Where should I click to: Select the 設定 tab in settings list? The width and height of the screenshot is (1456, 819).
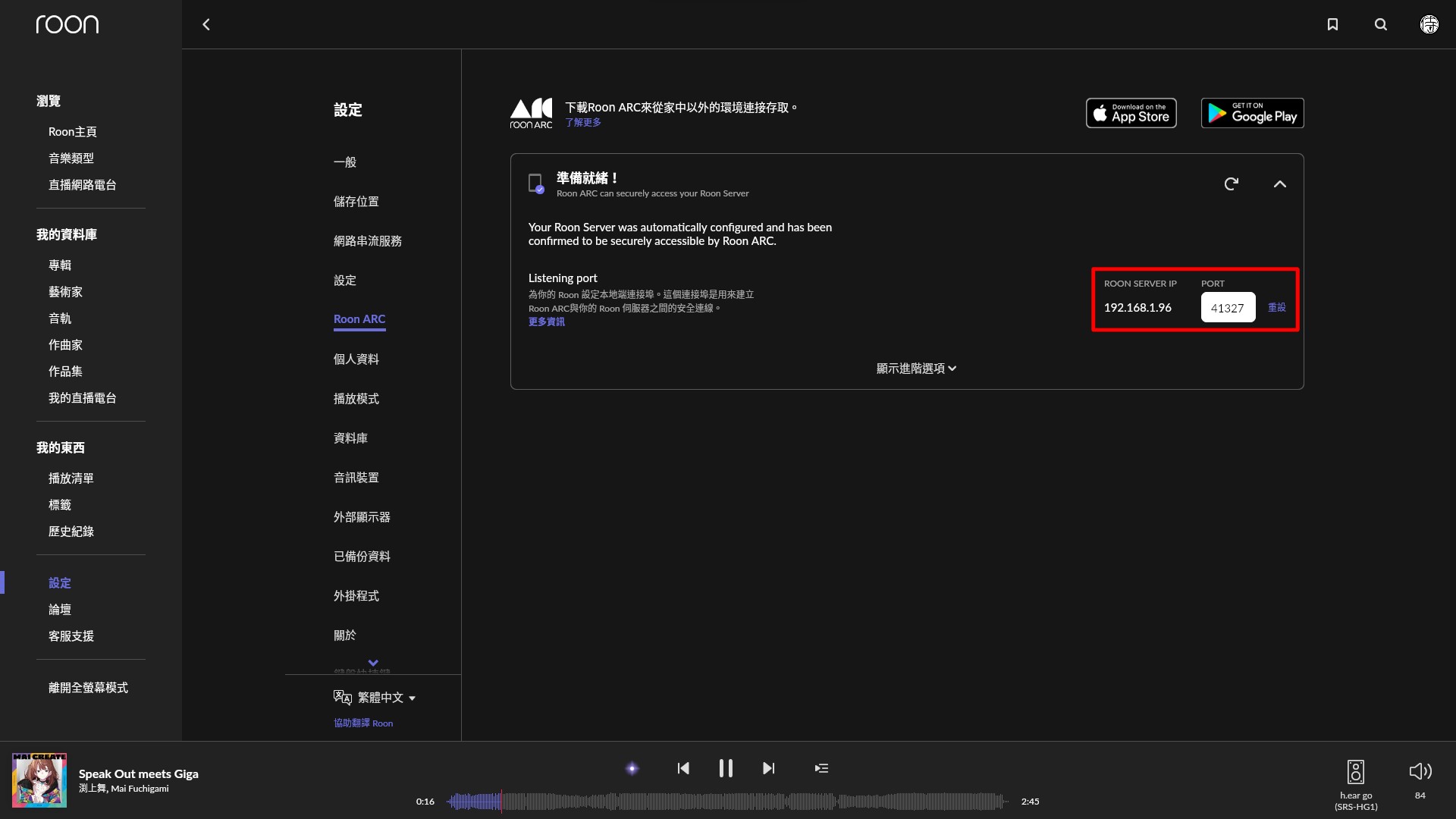coord(345,280)
